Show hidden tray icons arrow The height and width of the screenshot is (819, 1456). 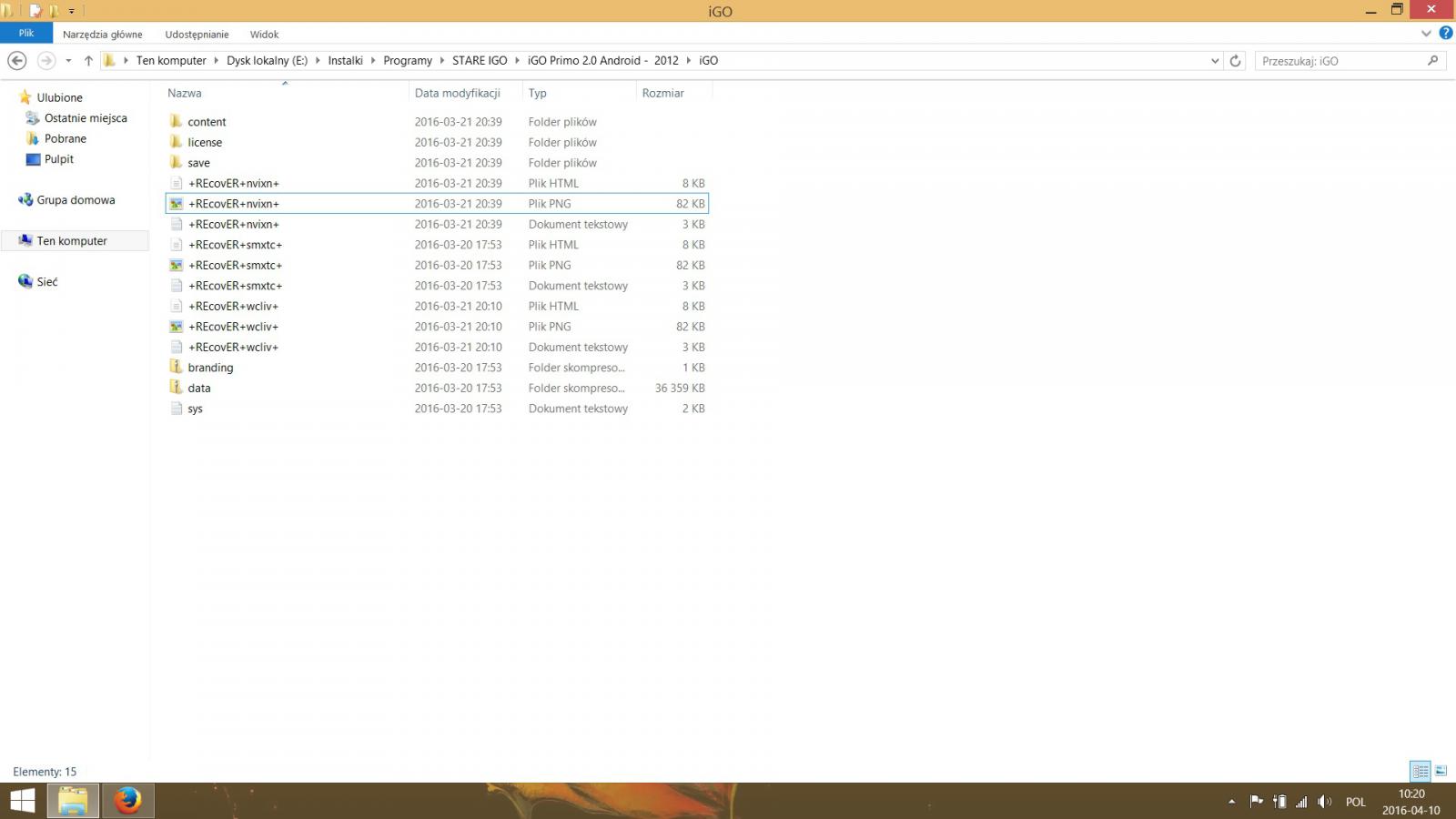coord(1232,802)
